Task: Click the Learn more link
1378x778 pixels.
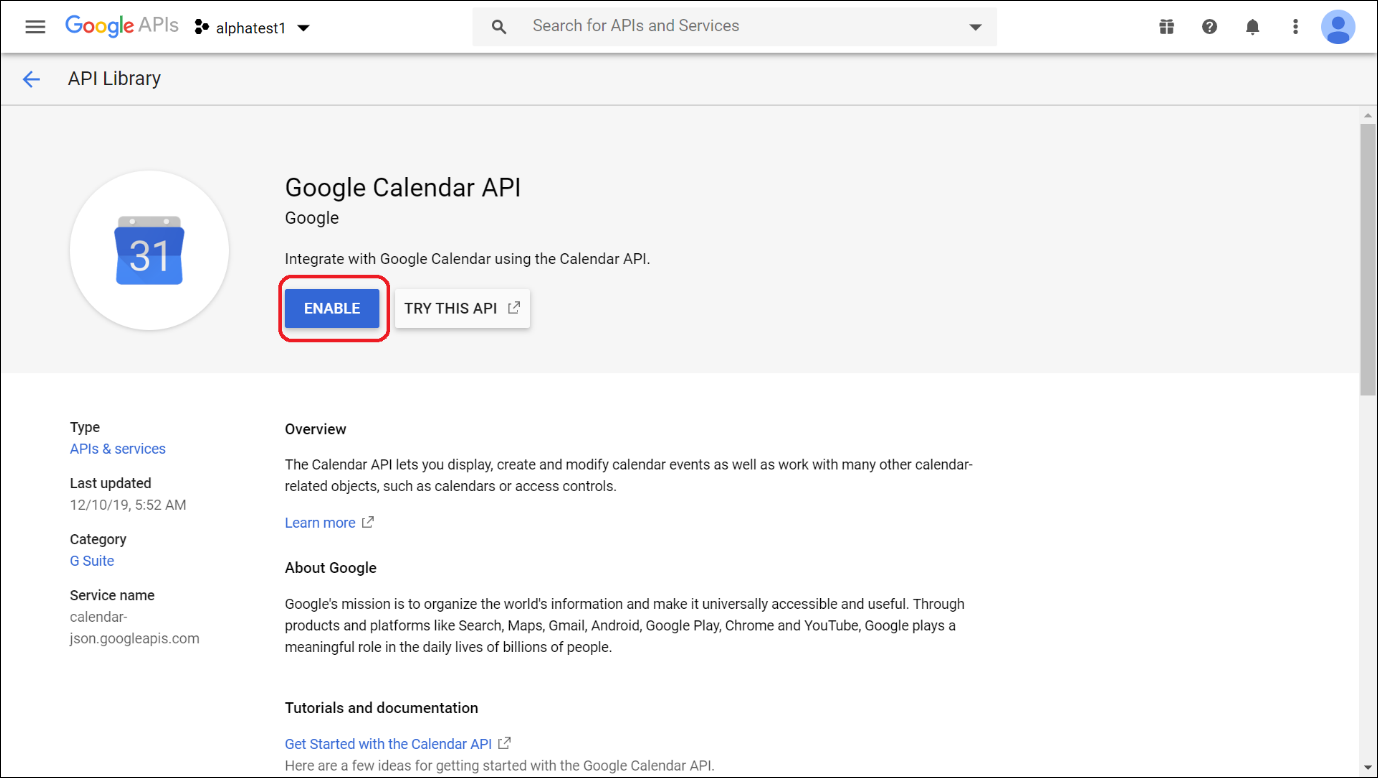Action: point(320,523)
